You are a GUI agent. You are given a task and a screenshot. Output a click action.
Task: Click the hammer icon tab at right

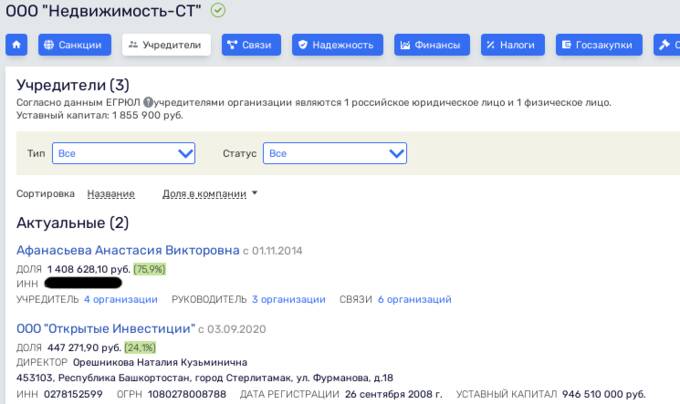(x=665, y=45)
